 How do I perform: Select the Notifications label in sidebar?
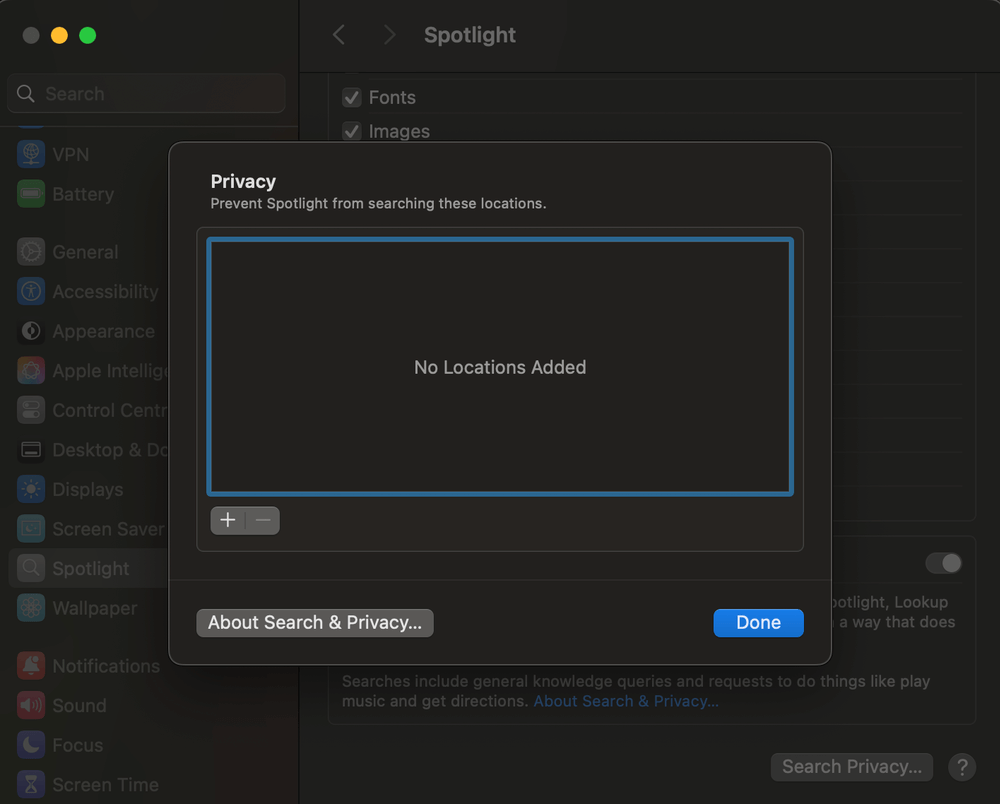pyautogui.click(x=107, y=666)
